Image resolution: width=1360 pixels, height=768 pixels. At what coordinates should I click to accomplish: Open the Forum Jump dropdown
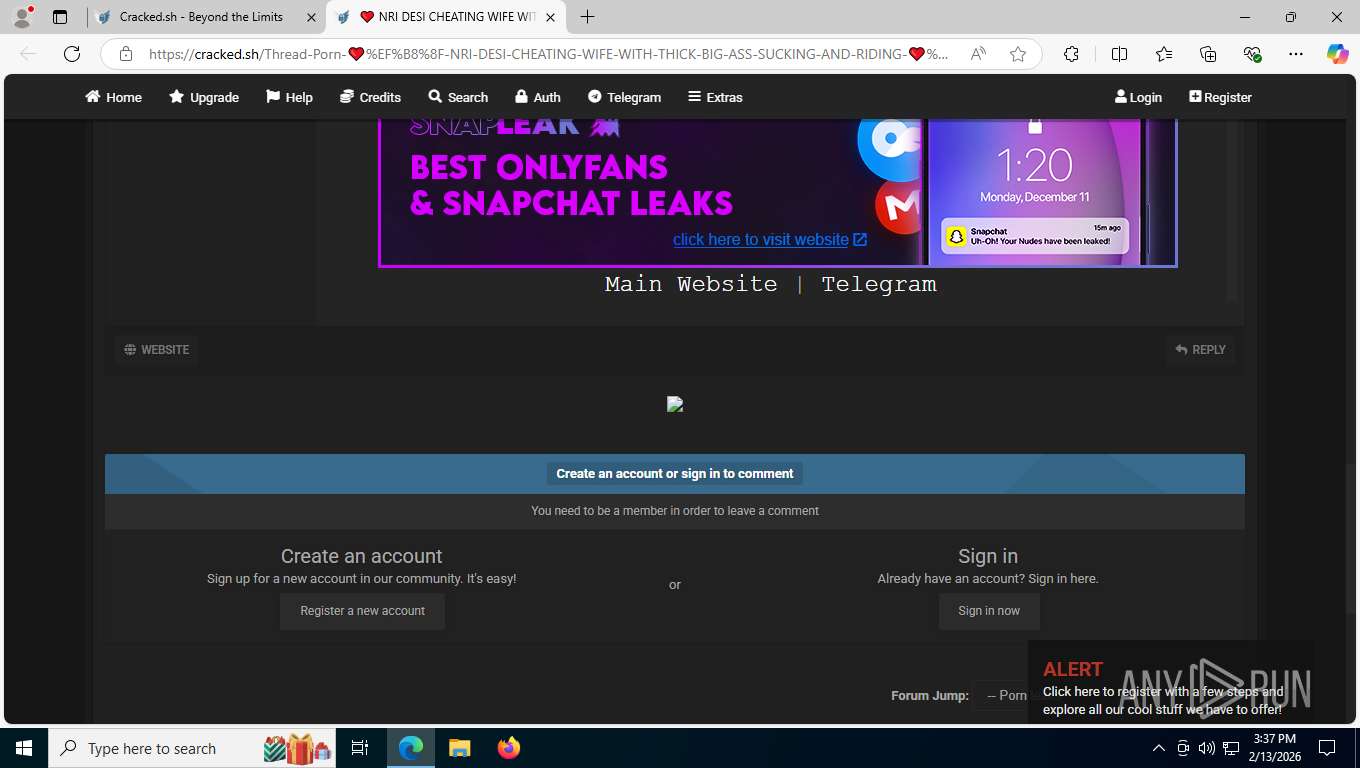pos(1002,695)
